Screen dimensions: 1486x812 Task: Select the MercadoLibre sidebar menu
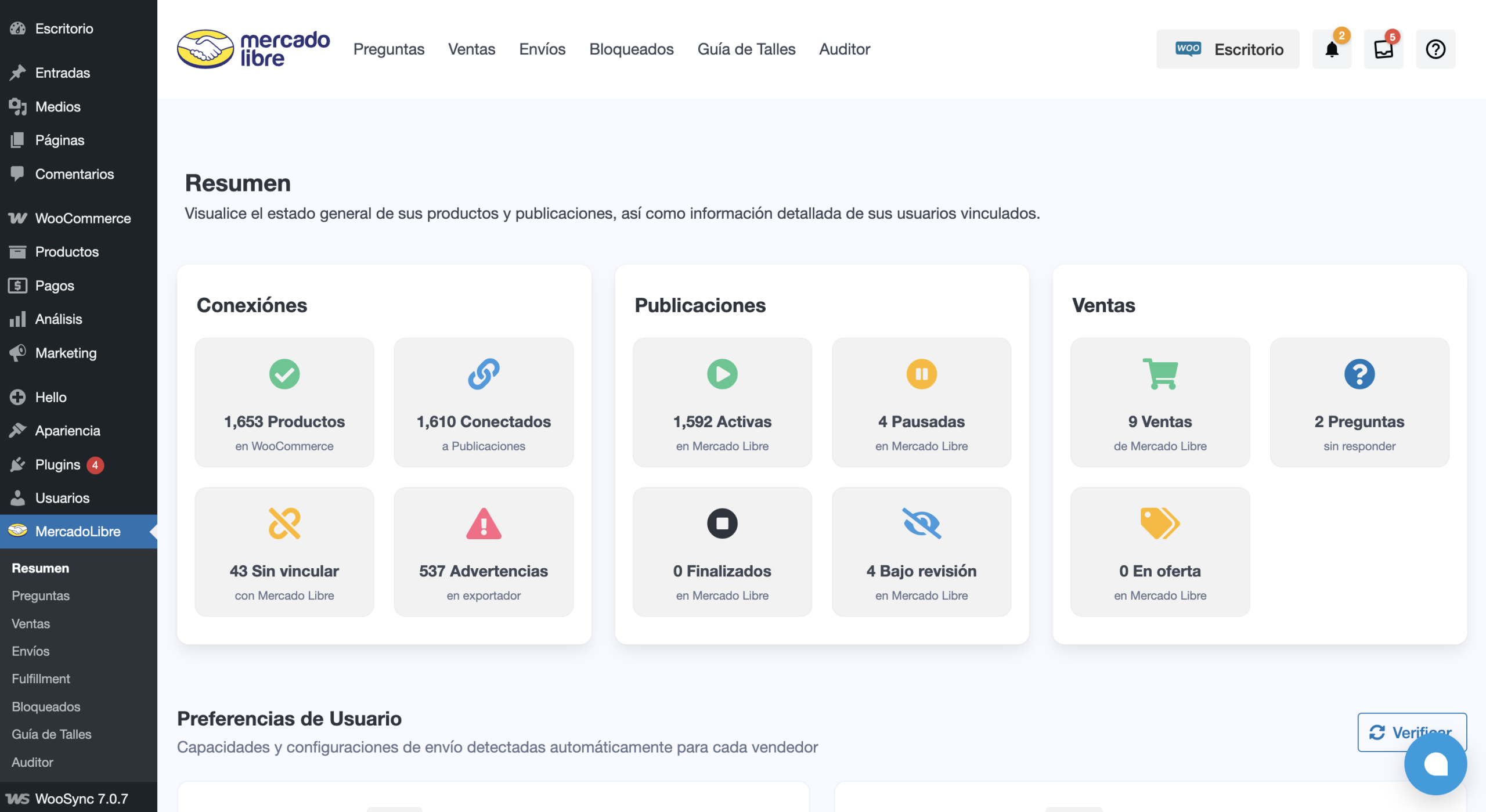[78, 531]
